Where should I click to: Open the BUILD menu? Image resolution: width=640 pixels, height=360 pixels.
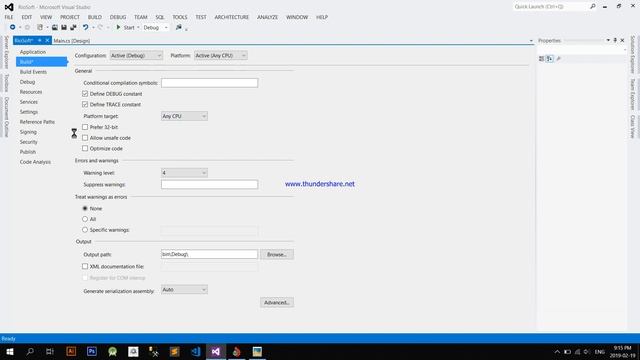[95, 17]
